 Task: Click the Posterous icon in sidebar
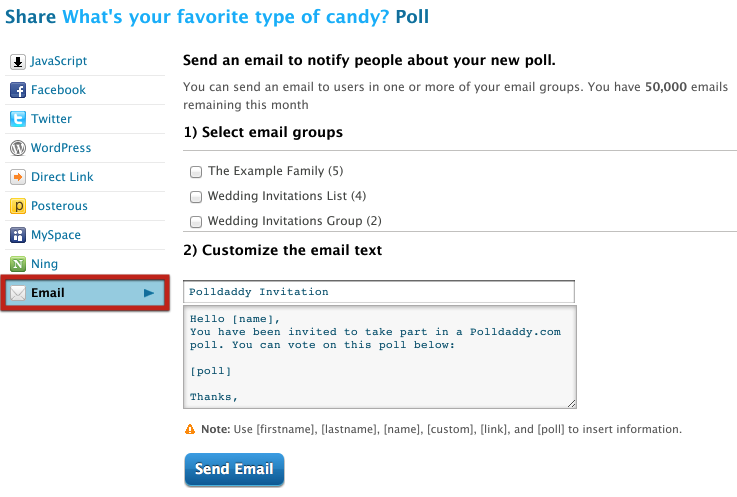(18, 206)
